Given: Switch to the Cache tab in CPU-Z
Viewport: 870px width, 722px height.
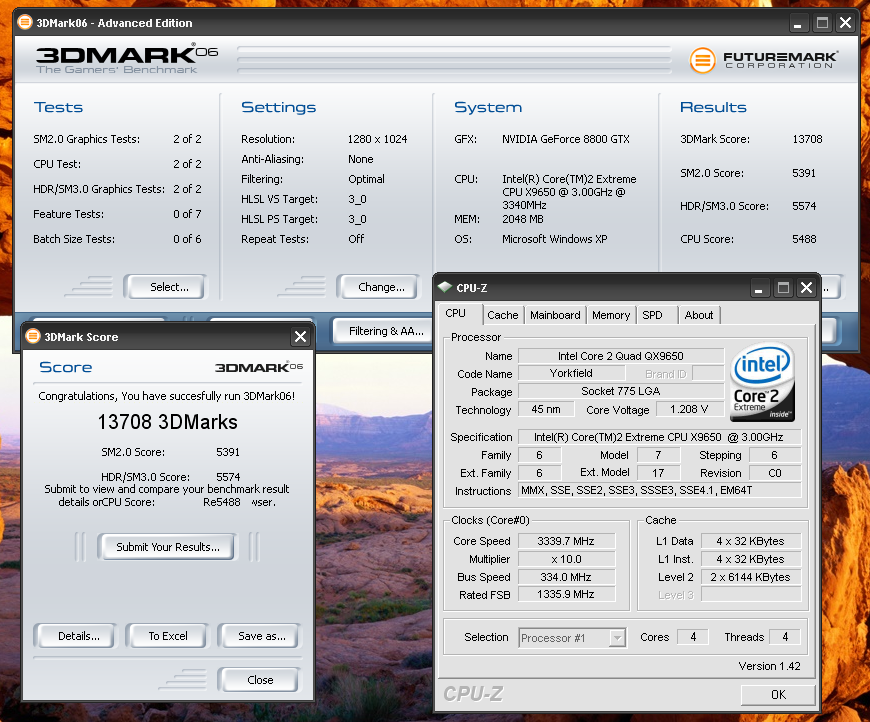Looking at the screenshot, I should [502, 315].
